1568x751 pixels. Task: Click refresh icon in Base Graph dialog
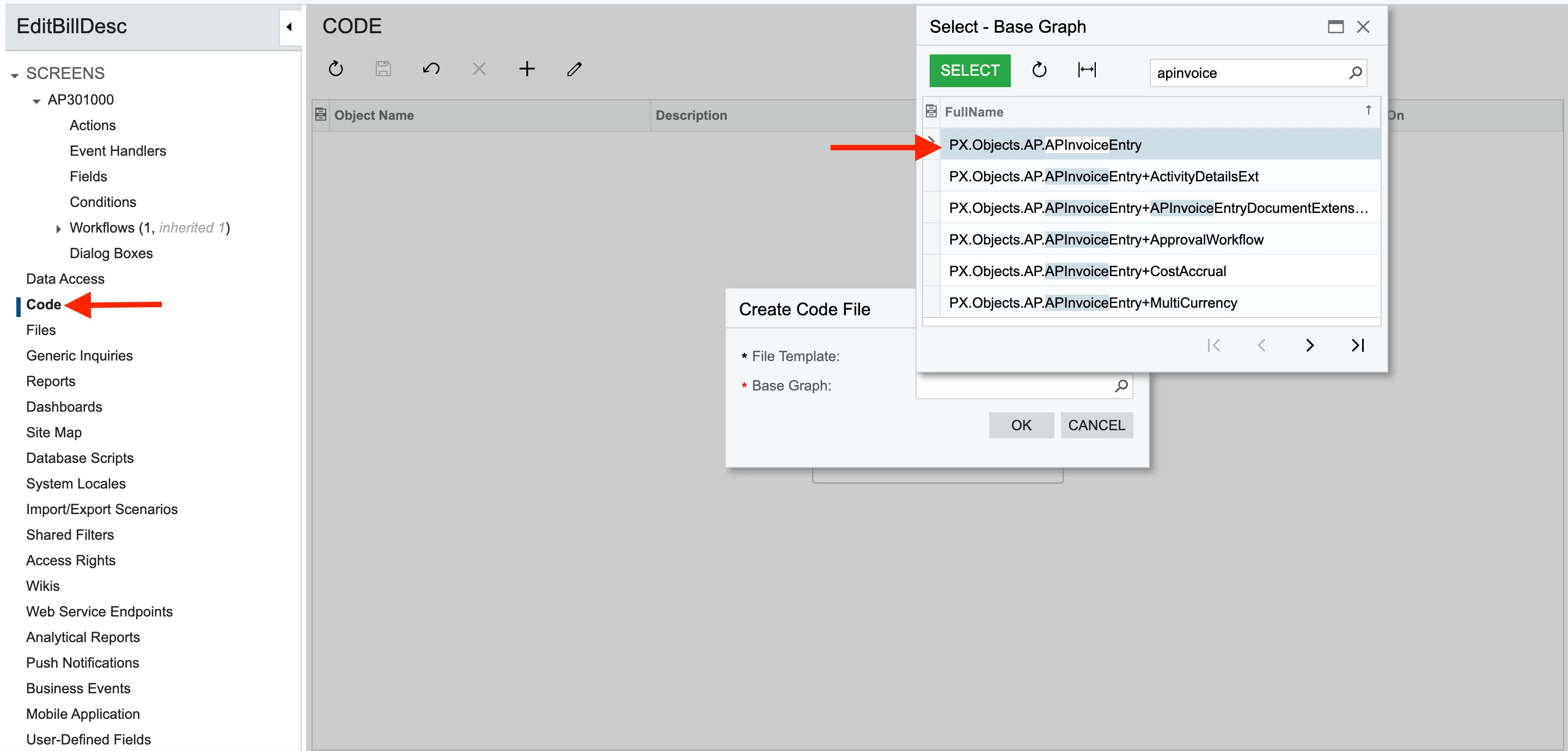point(1039,71)
